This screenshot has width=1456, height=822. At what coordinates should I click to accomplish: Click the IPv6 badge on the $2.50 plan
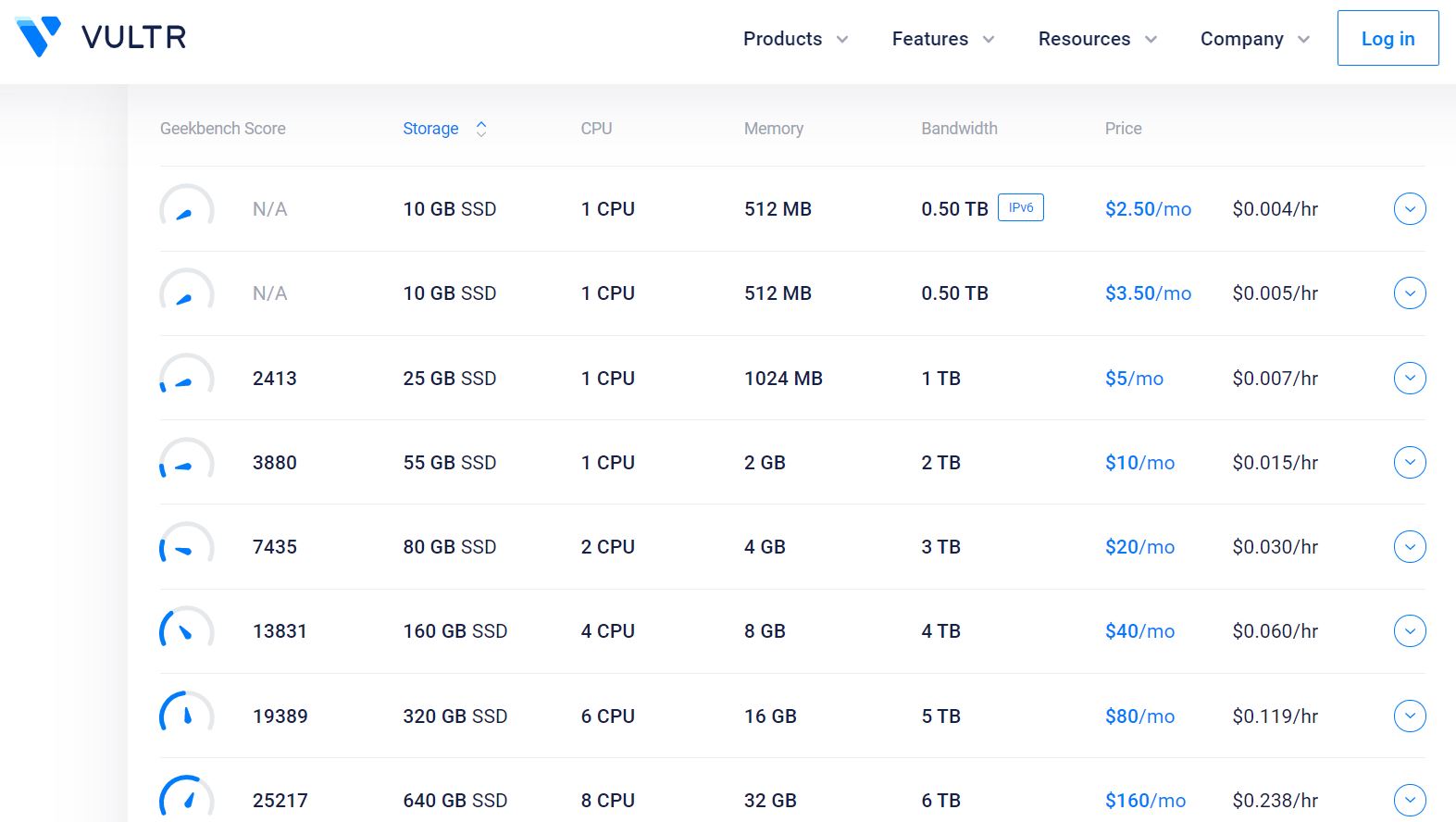coord(1020,208)
